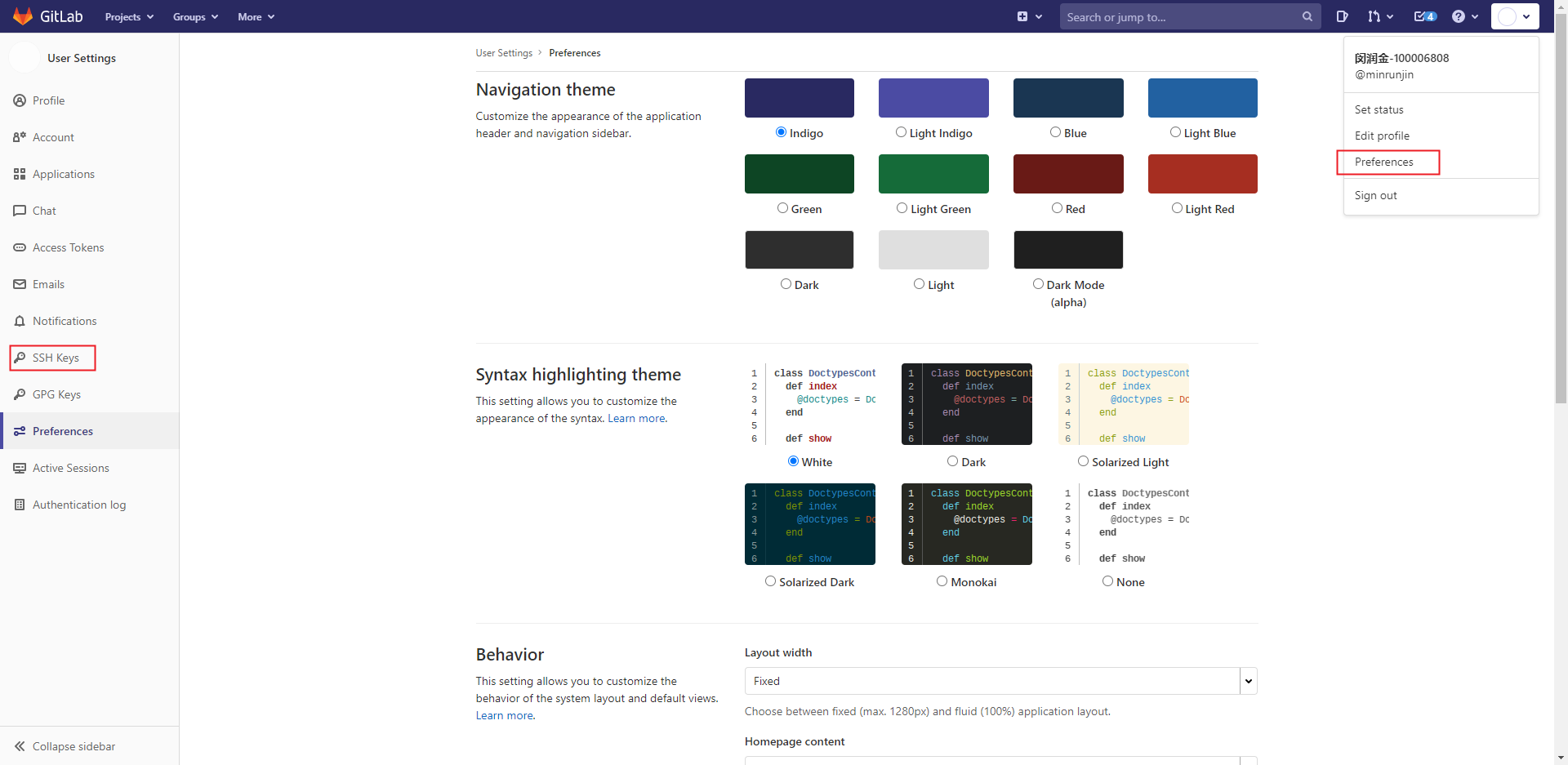Click the Access Tokens icon

point(20,247)
